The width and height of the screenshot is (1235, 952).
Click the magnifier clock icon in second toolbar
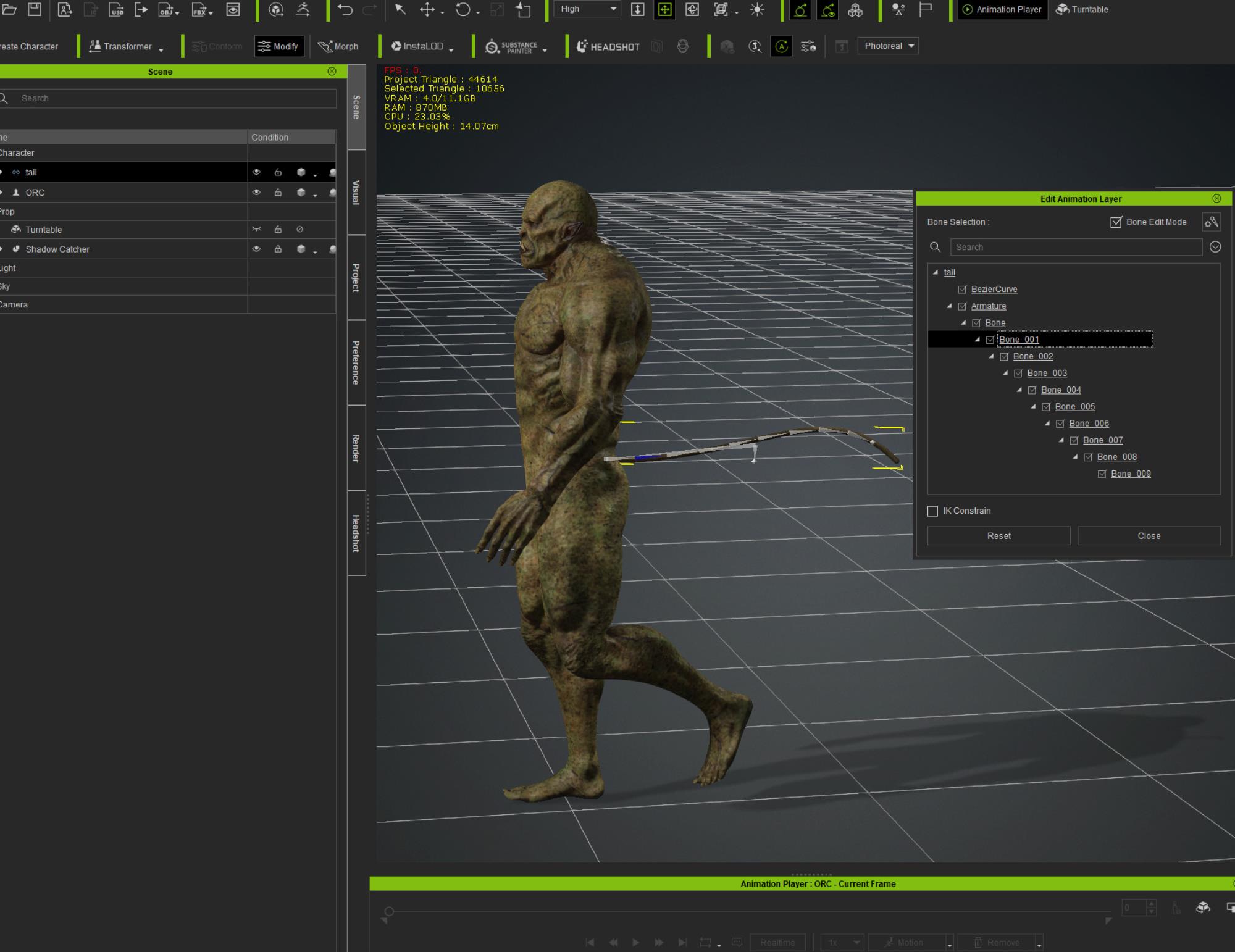755,46
